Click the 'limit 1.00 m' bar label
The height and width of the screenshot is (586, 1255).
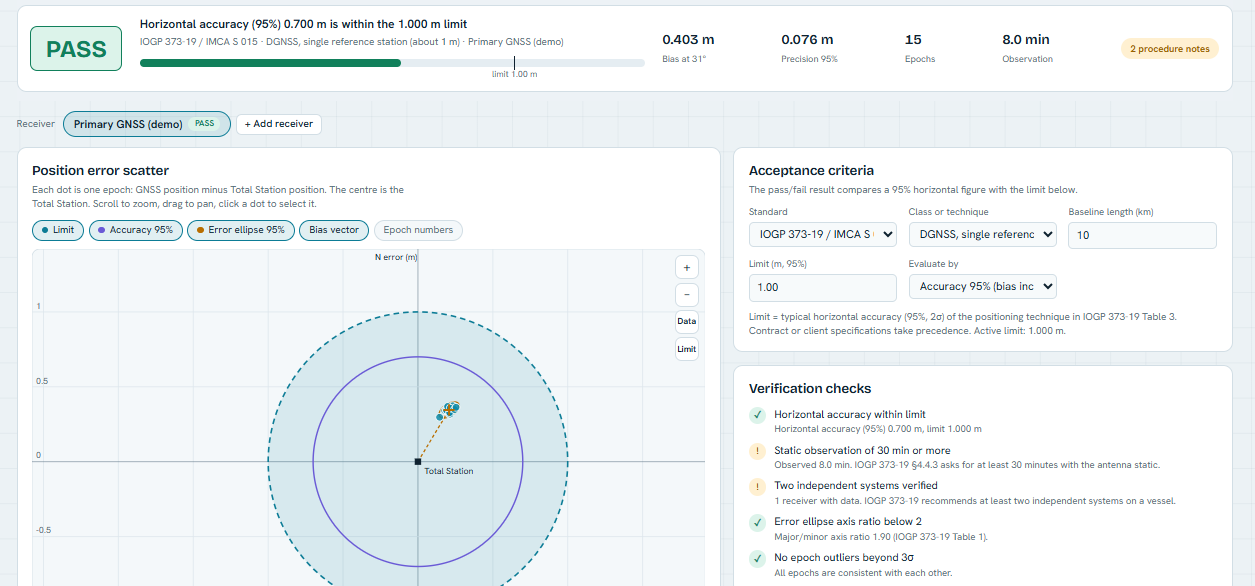pyautogui.click(x=514, y=75)
